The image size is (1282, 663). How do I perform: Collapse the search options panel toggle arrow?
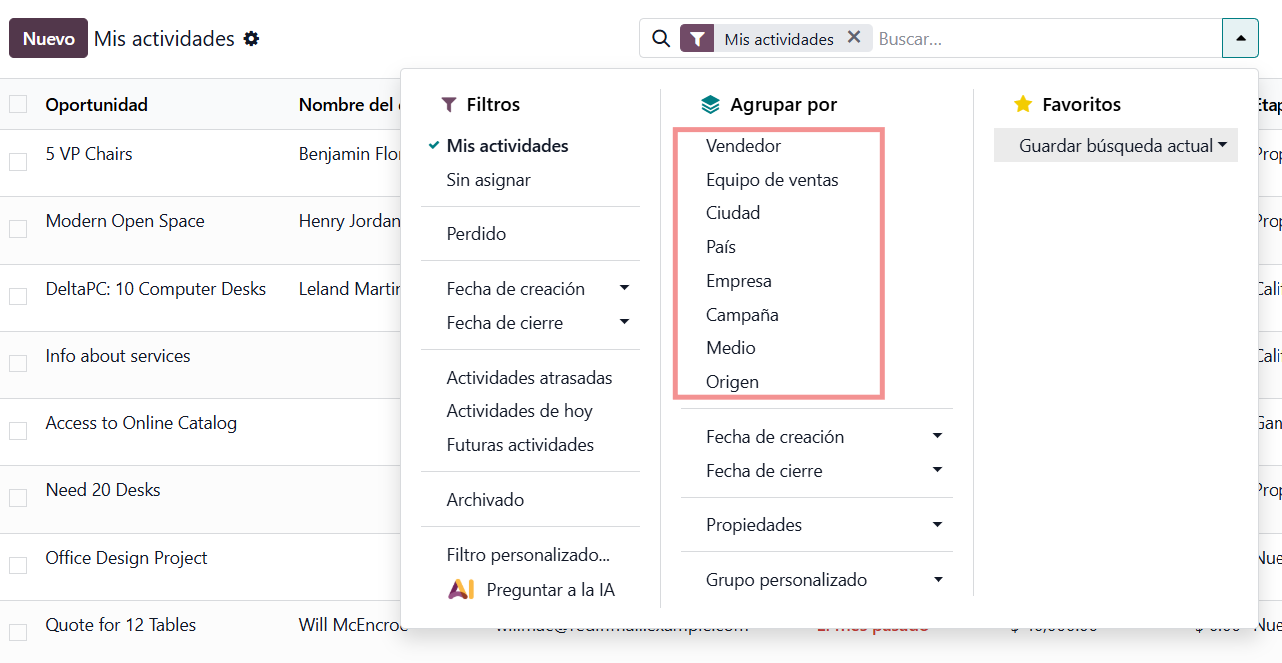click(1240, 39)
